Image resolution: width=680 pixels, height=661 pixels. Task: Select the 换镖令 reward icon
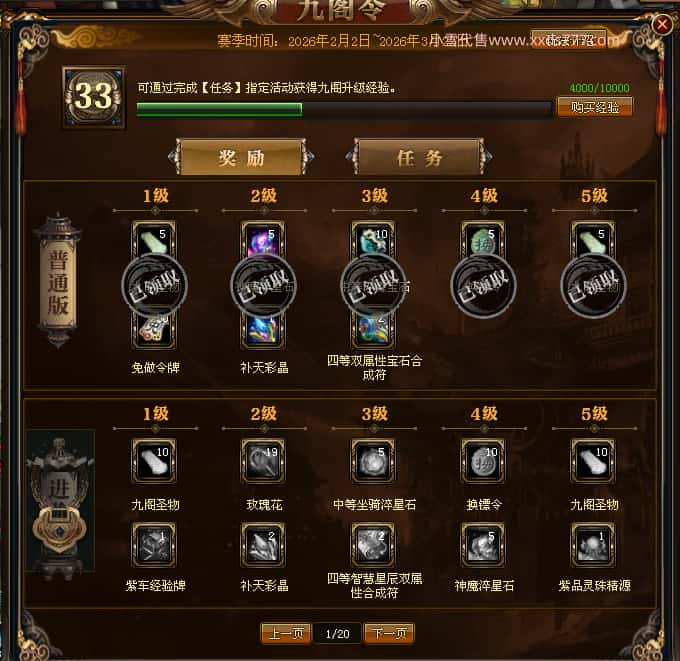(483, 461)
